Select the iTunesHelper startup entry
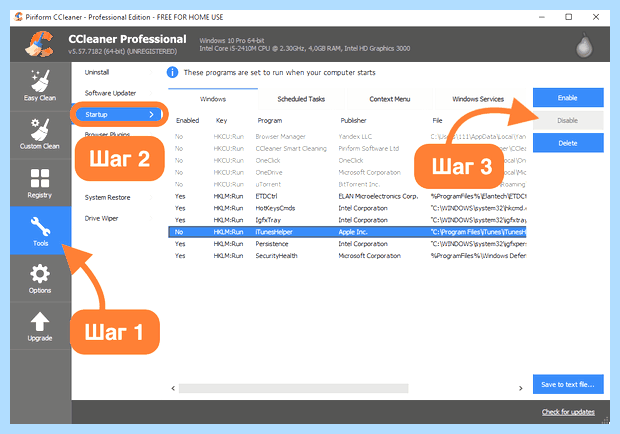This screenshot has height=434, width=620. click(x=347, y=232)
